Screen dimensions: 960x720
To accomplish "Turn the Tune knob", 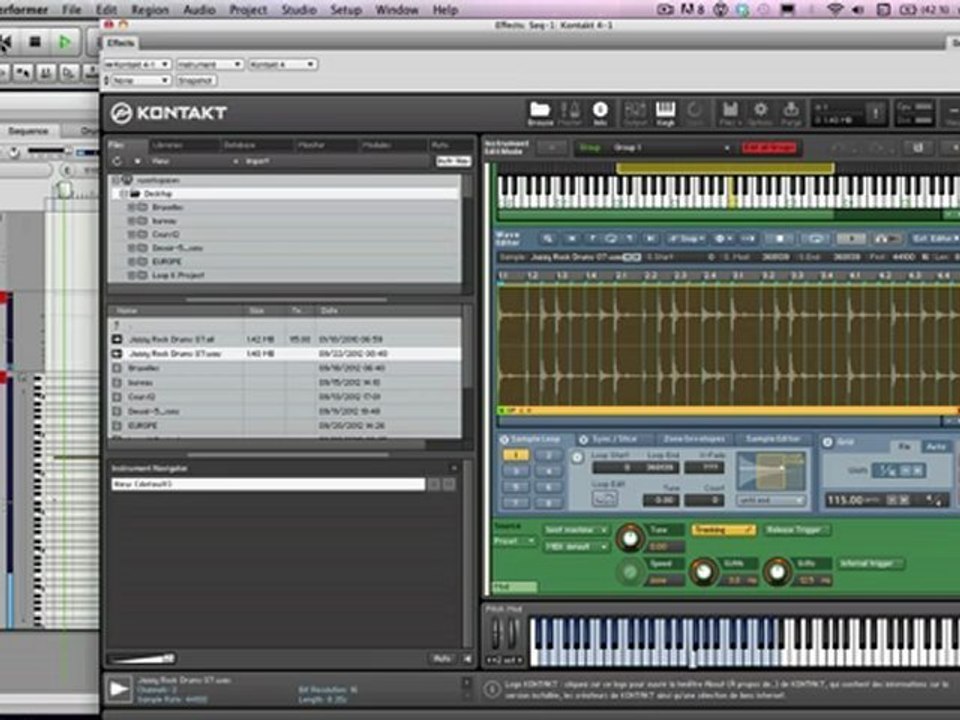I will [x=629, y=538].
